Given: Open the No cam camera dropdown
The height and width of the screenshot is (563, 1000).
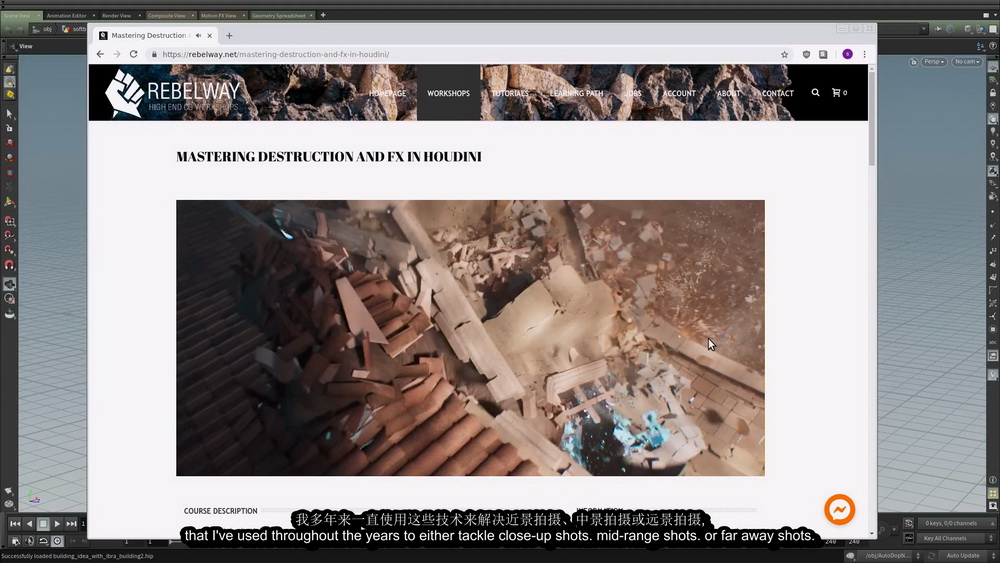Looking at the screenshot, I should pyautogui.click(x=967, y=62).
